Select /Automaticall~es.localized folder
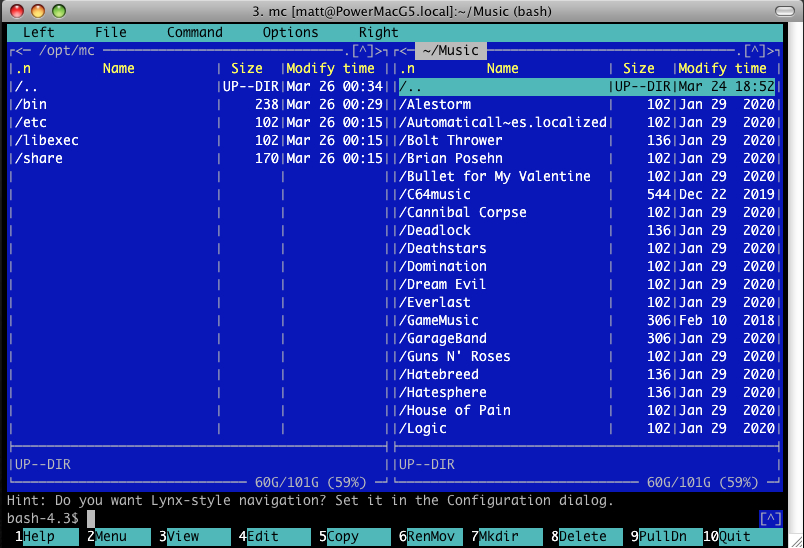The height and width of the screenshot is (548, 804). click(587, 123)
